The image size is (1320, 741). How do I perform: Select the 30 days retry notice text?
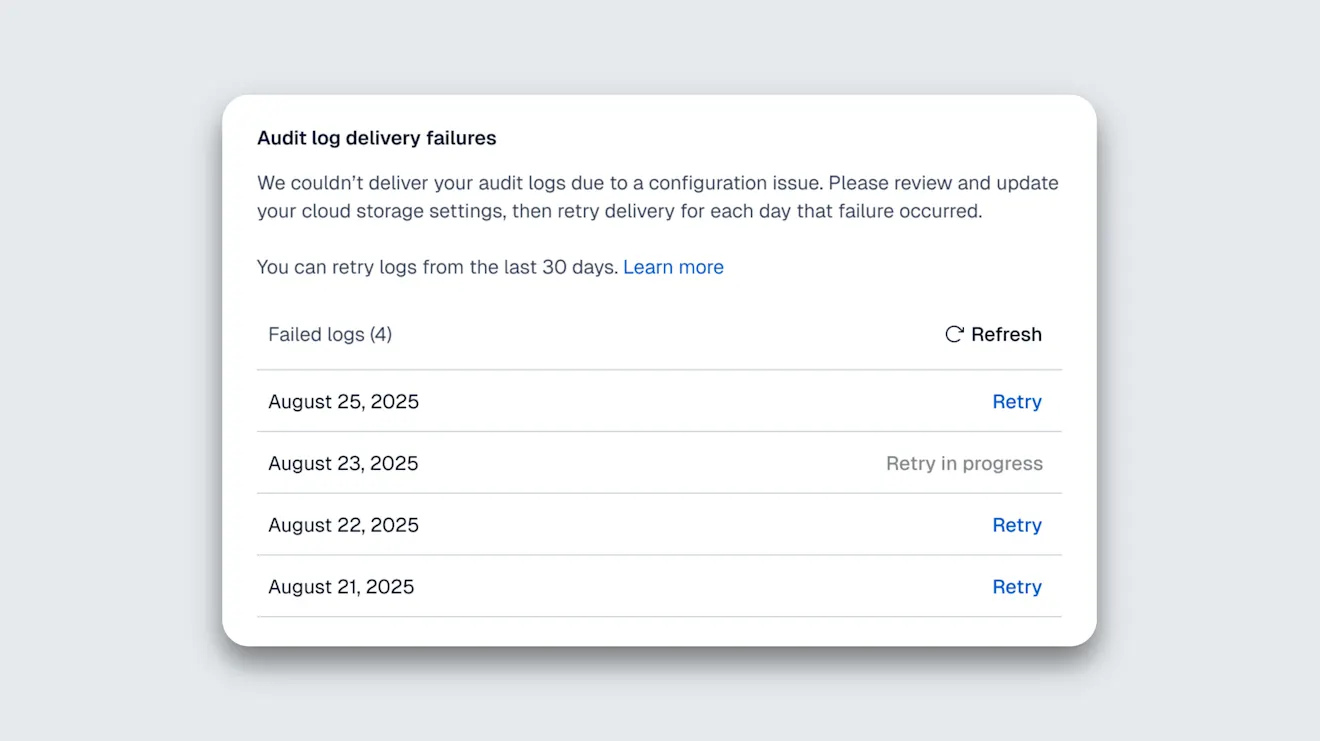[434, 266]
